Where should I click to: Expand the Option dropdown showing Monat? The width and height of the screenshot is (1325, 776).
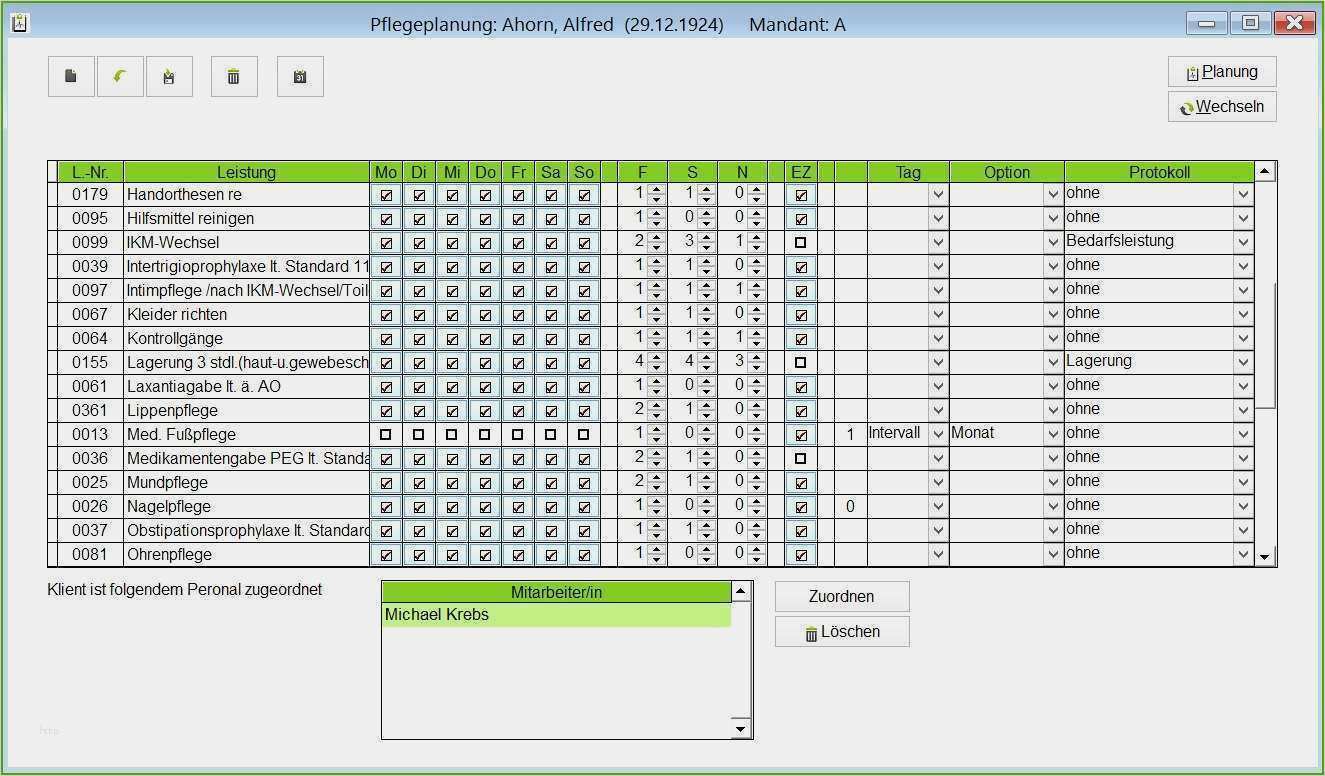coord(1052,434)
